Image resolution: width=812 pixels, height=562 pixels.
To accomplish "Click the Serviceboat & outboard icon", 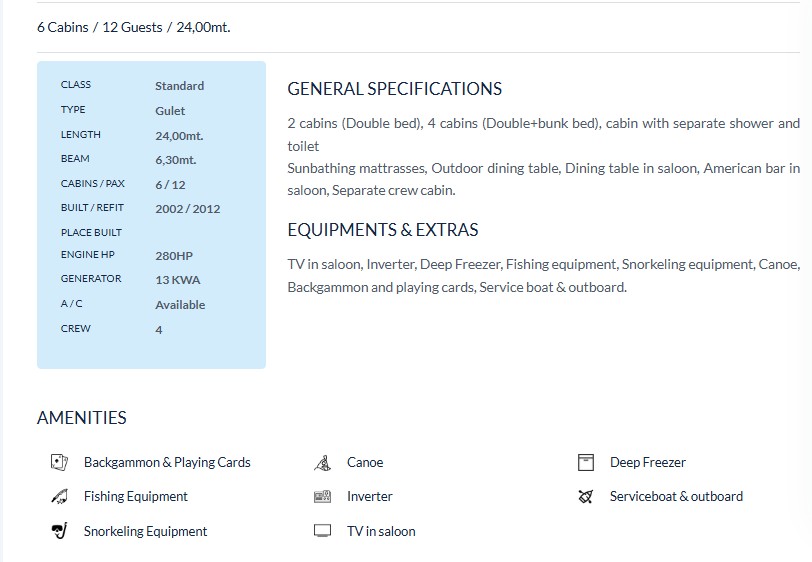I will point(586,496).
